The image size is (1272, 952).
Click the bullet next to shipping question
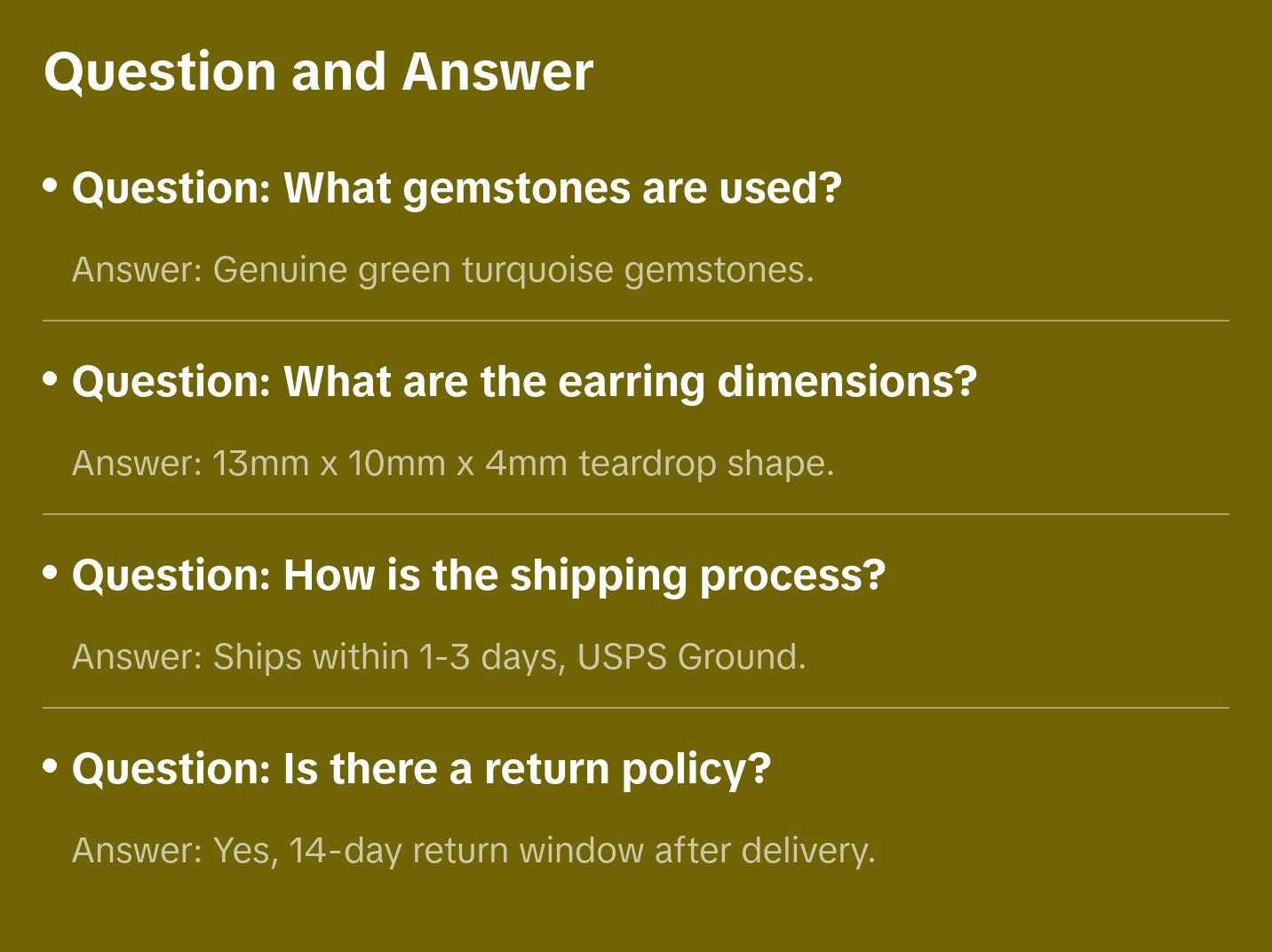point(51,573)
